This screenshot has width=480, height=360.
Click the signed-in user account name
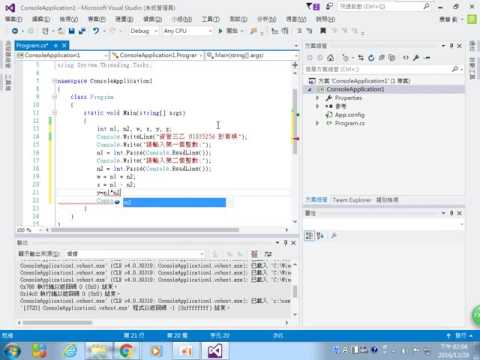coord(449,19)
